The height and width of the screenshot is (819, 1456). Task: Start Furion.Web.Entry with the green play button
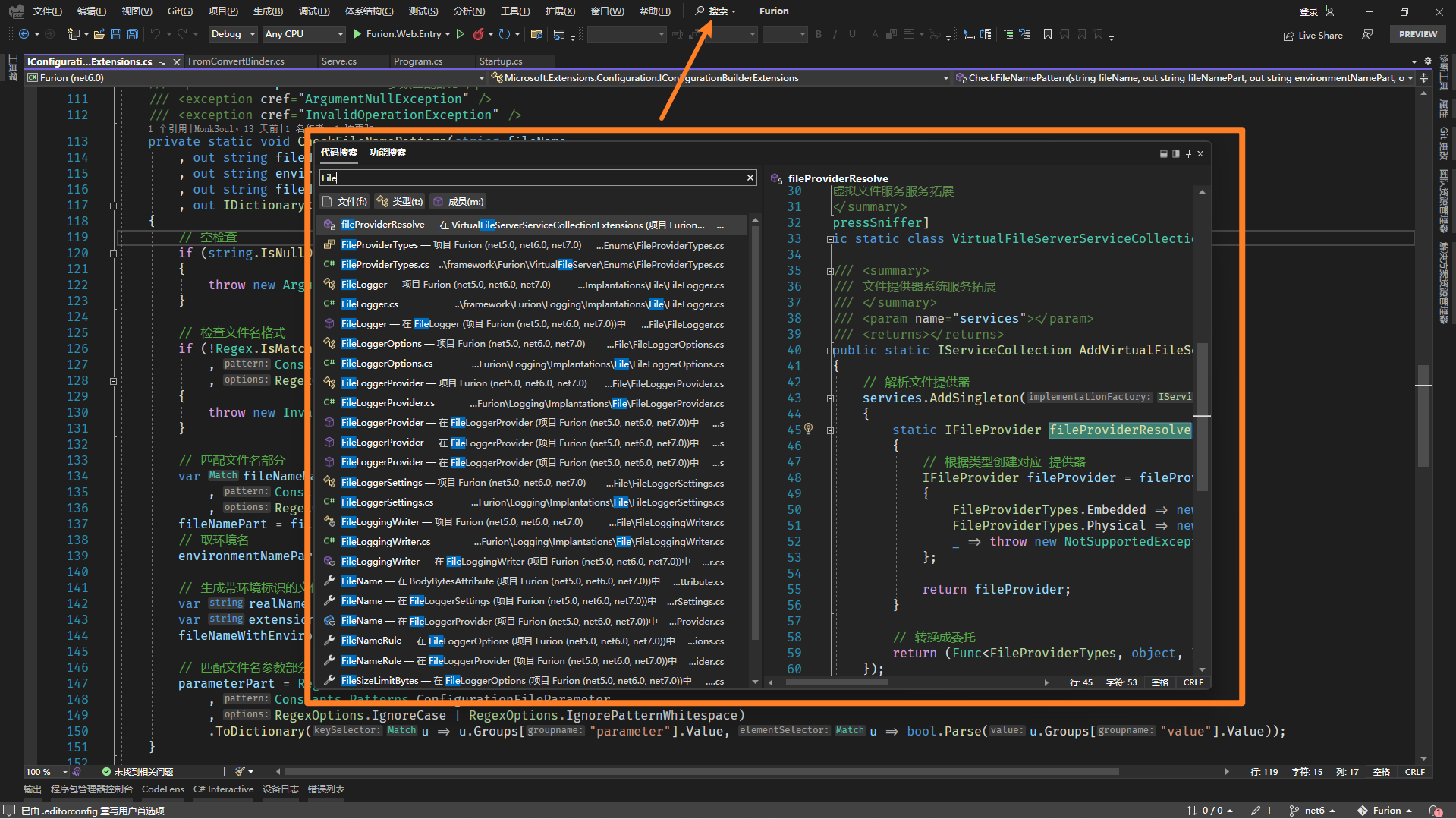(x=357, y=34)
